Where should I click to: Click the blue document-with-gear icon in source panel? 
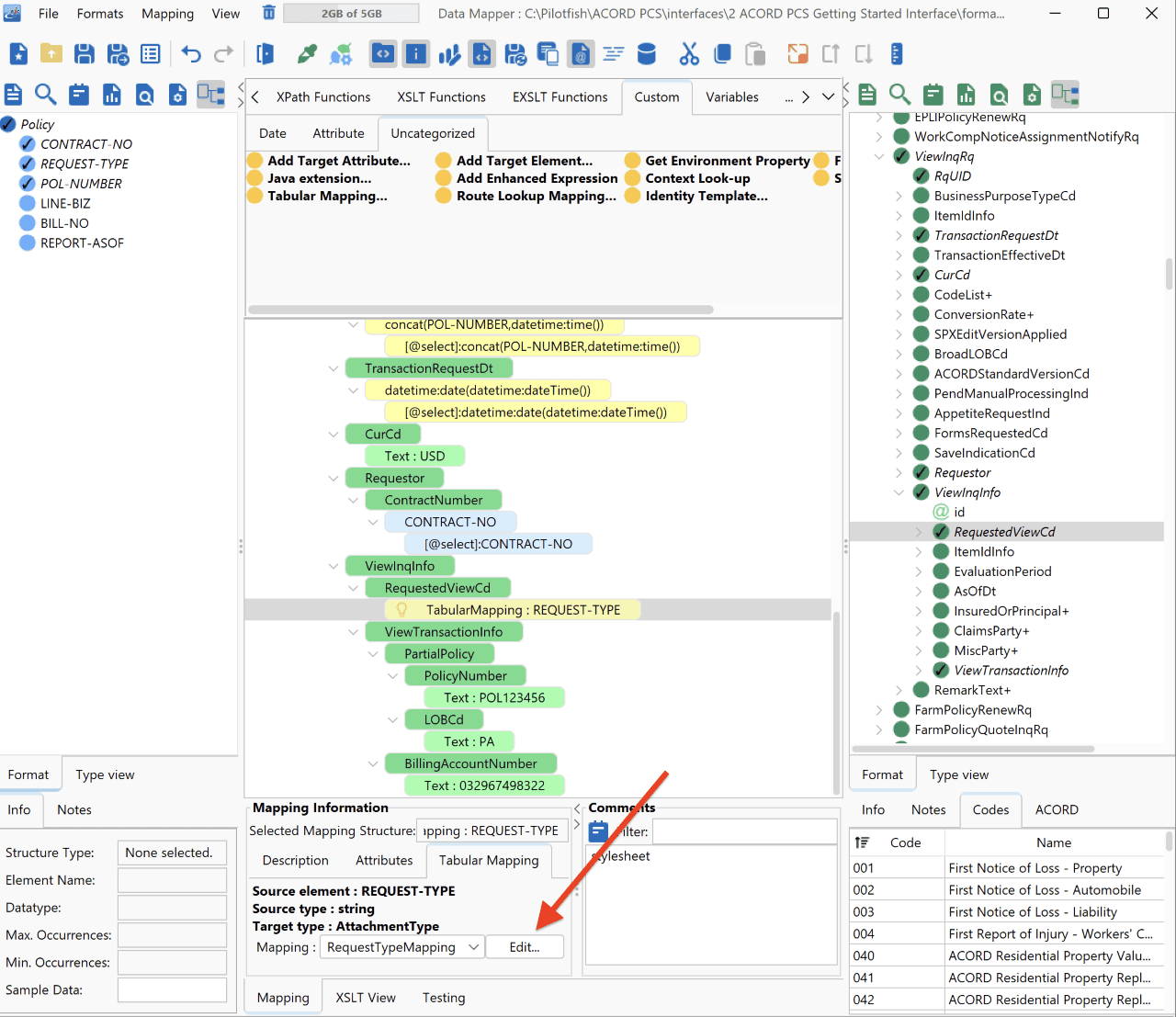[x=178, y=95]
